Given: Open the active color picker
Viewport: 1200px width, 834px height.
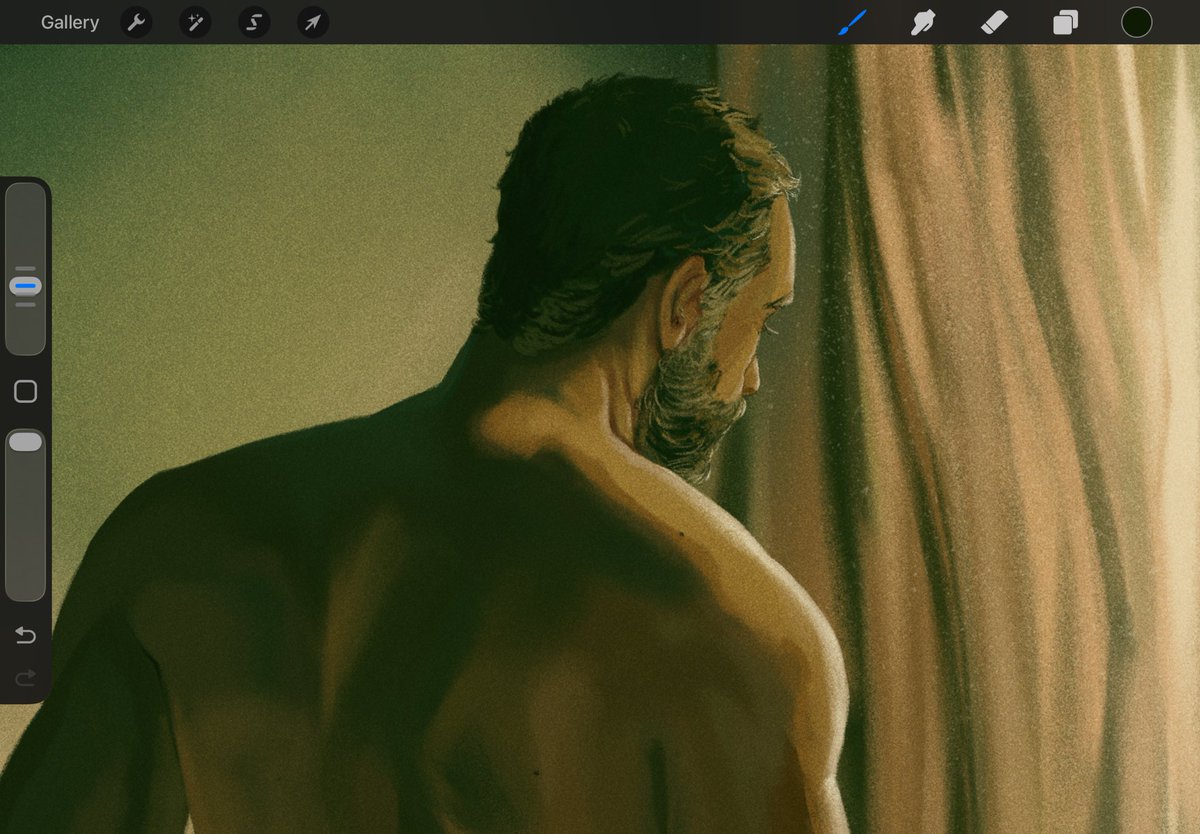Looking at the screenshot, I should click(x=1136, y=22).
